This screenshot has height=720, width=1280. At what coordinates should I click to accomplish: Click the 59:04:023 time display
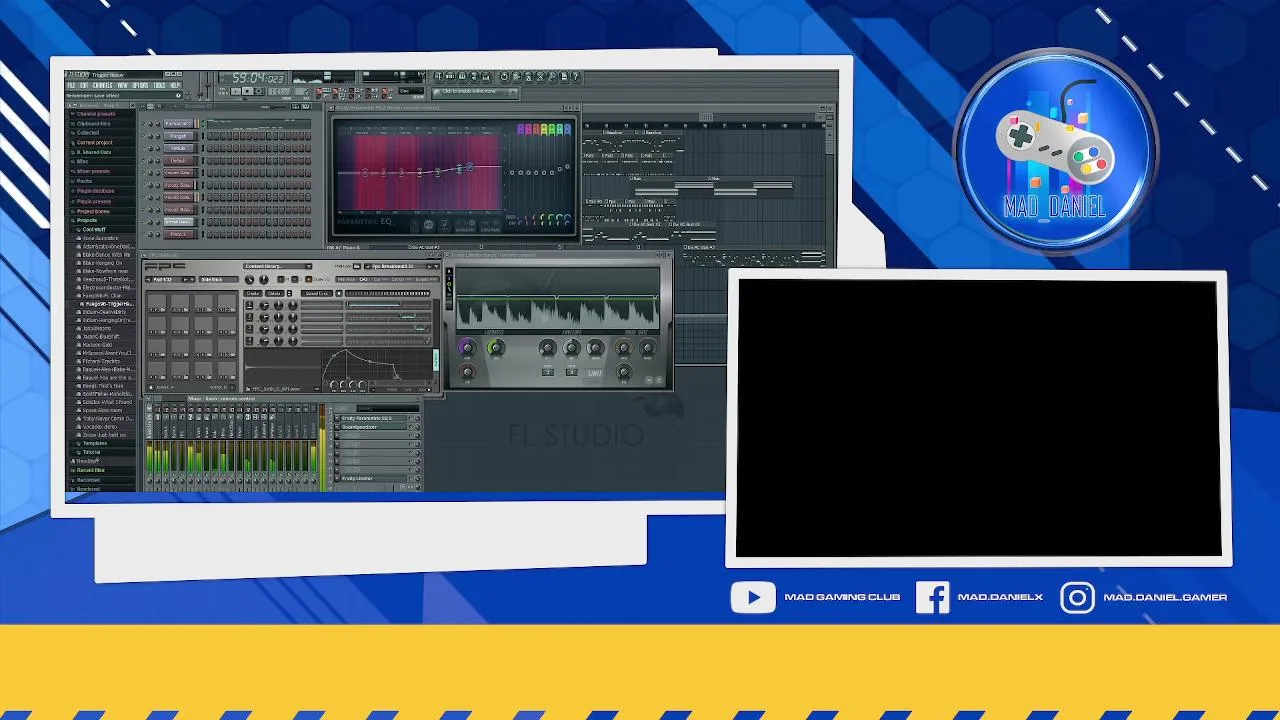[258, 78]
